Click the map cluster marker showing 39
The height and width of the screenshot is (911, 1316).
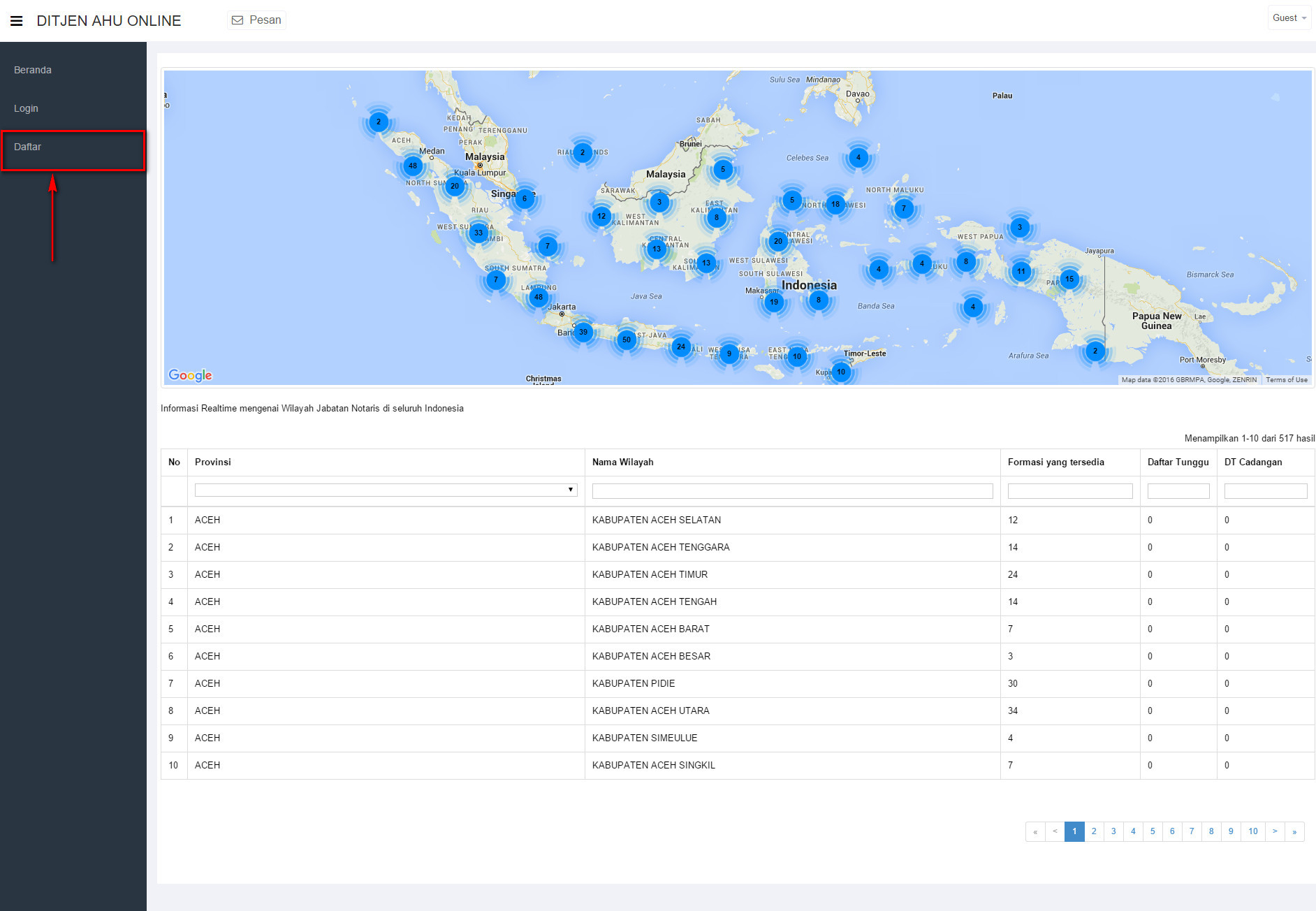pyautogui.click(x=583, y=332)
